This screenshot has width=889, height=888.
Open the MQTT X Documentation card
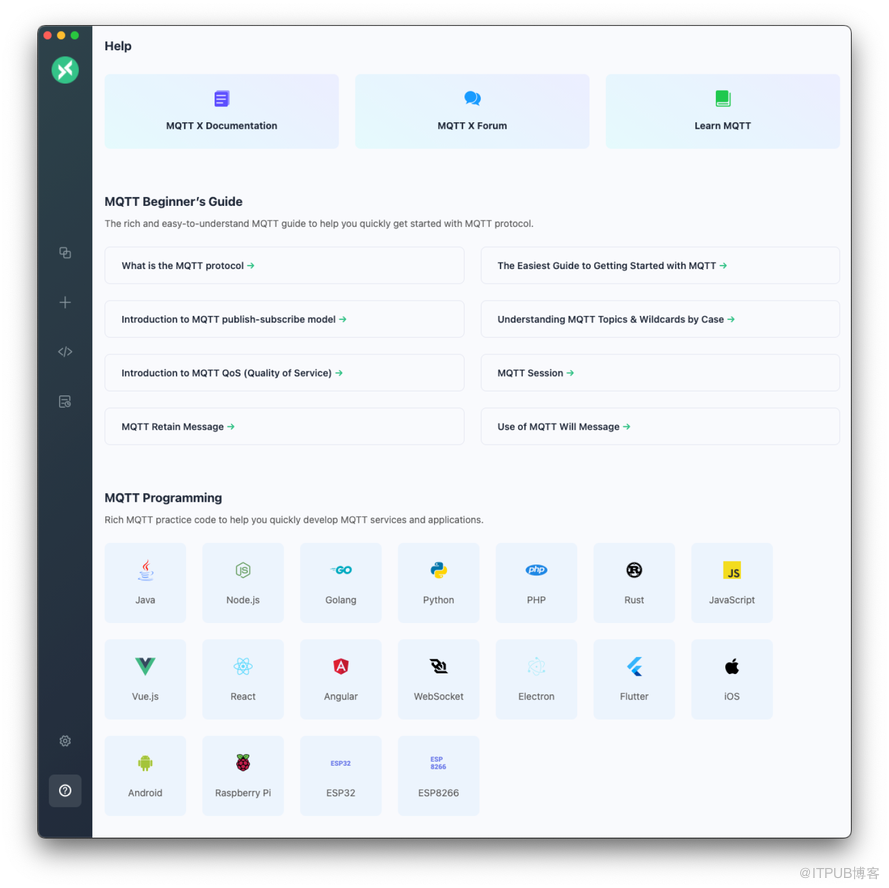click(222, 111)
